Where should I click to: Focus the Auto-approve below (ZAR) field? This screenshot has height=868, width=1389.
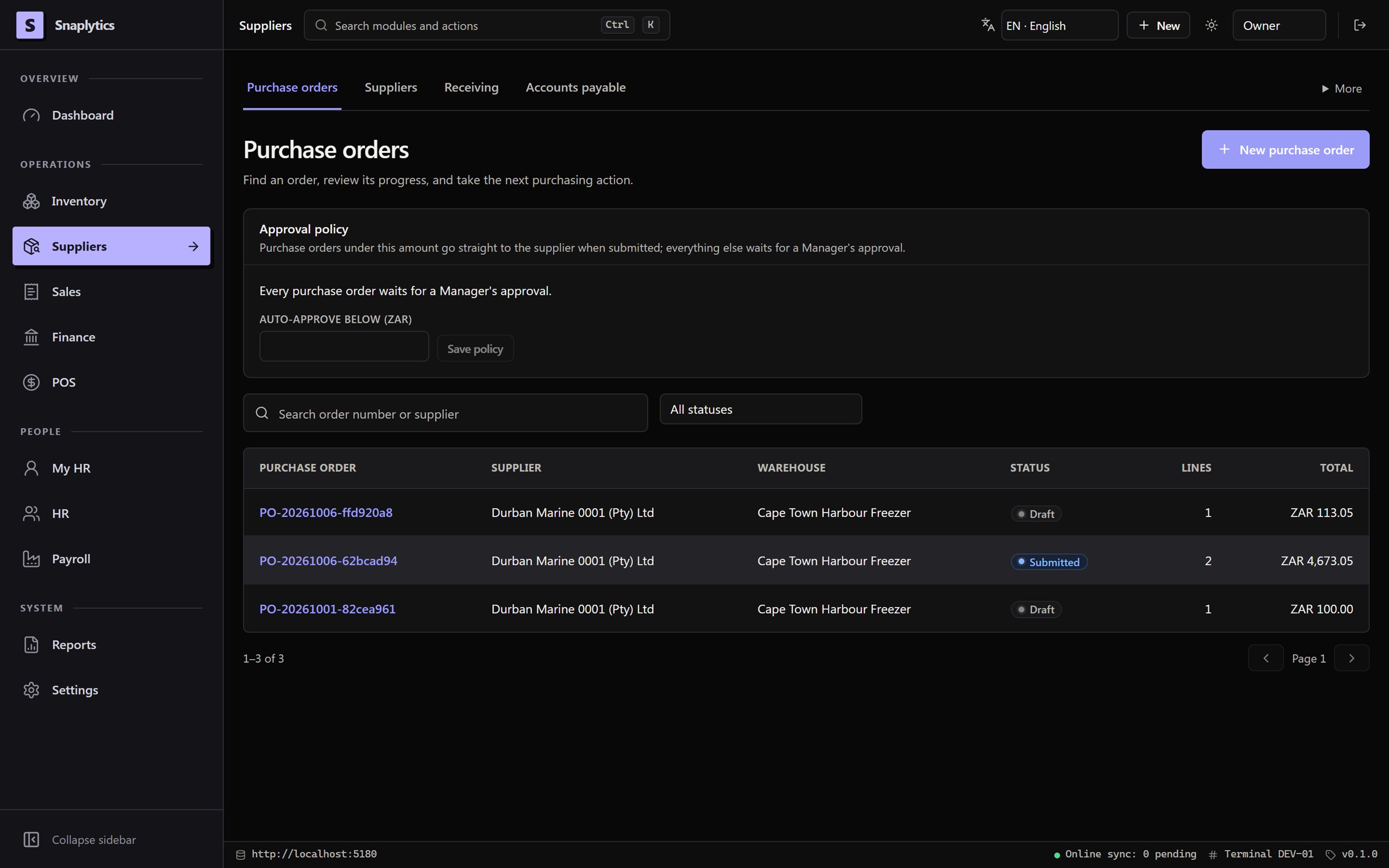(344, 346)
